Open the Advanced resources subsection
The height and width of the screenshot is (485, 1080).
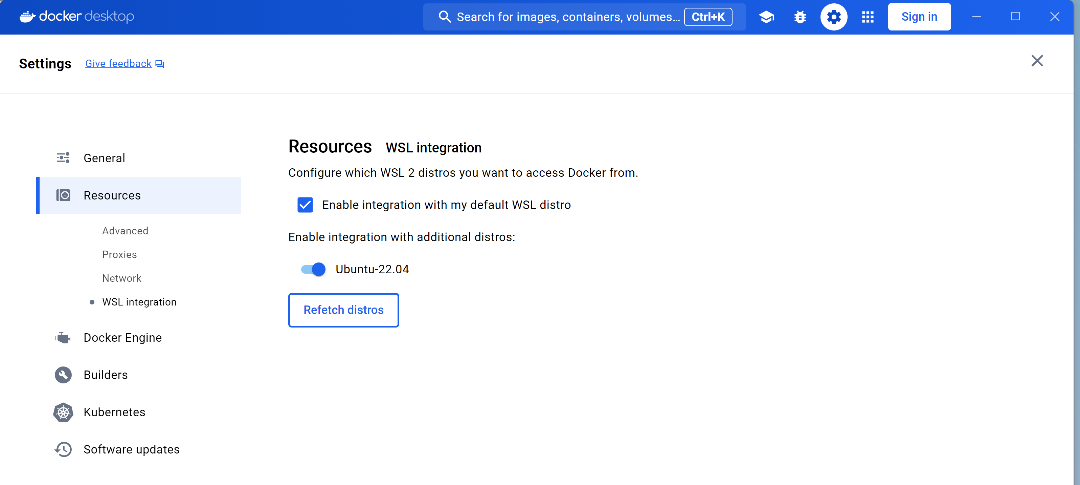(x=125, y=231)
